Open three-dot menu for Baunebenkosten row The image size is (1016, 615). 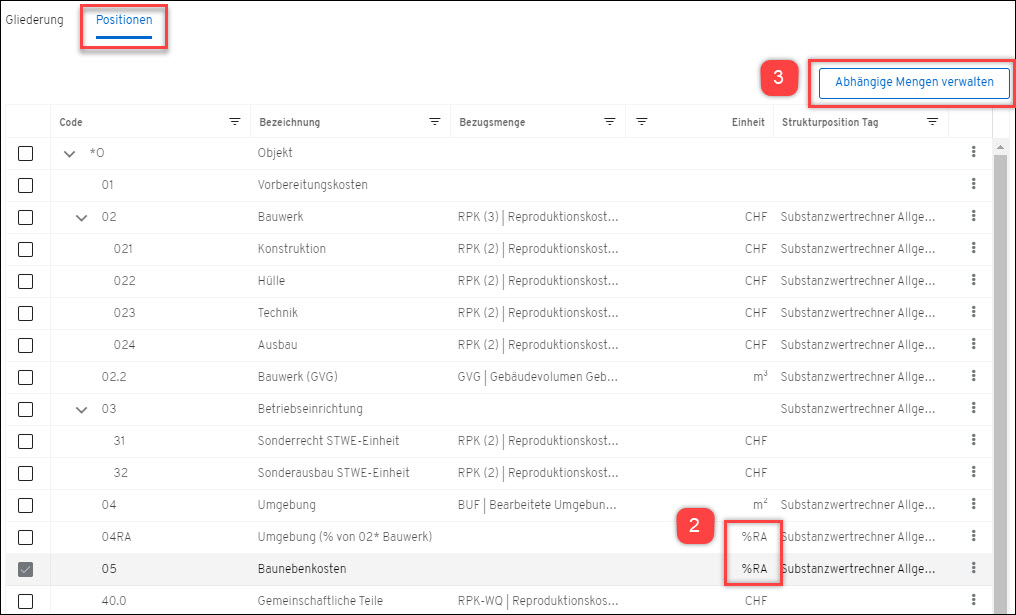pos(973,568)
